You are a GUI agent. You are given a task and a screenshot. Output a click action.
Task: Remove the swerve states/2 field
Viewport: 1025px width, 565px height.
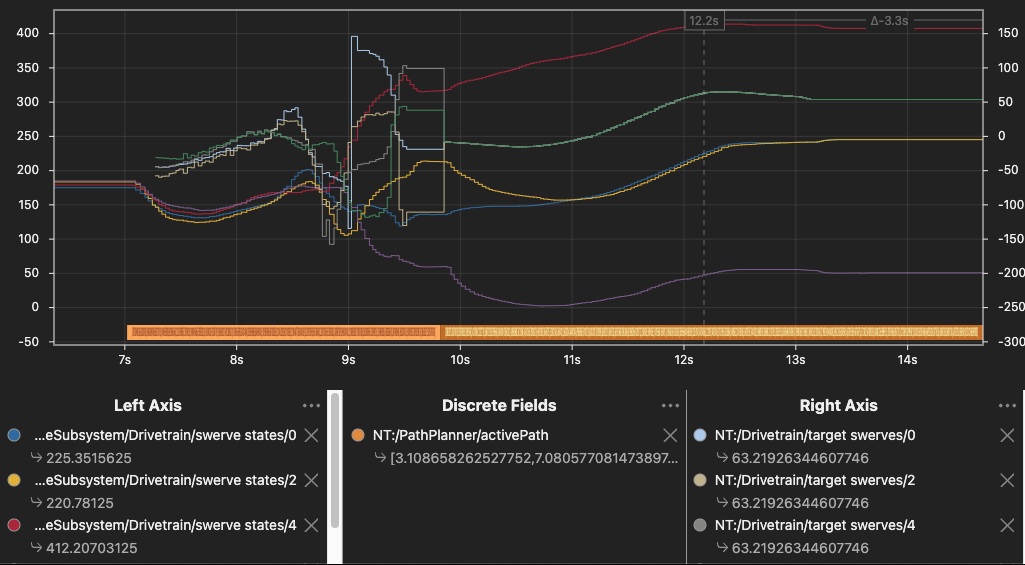(x=312, y=481)
